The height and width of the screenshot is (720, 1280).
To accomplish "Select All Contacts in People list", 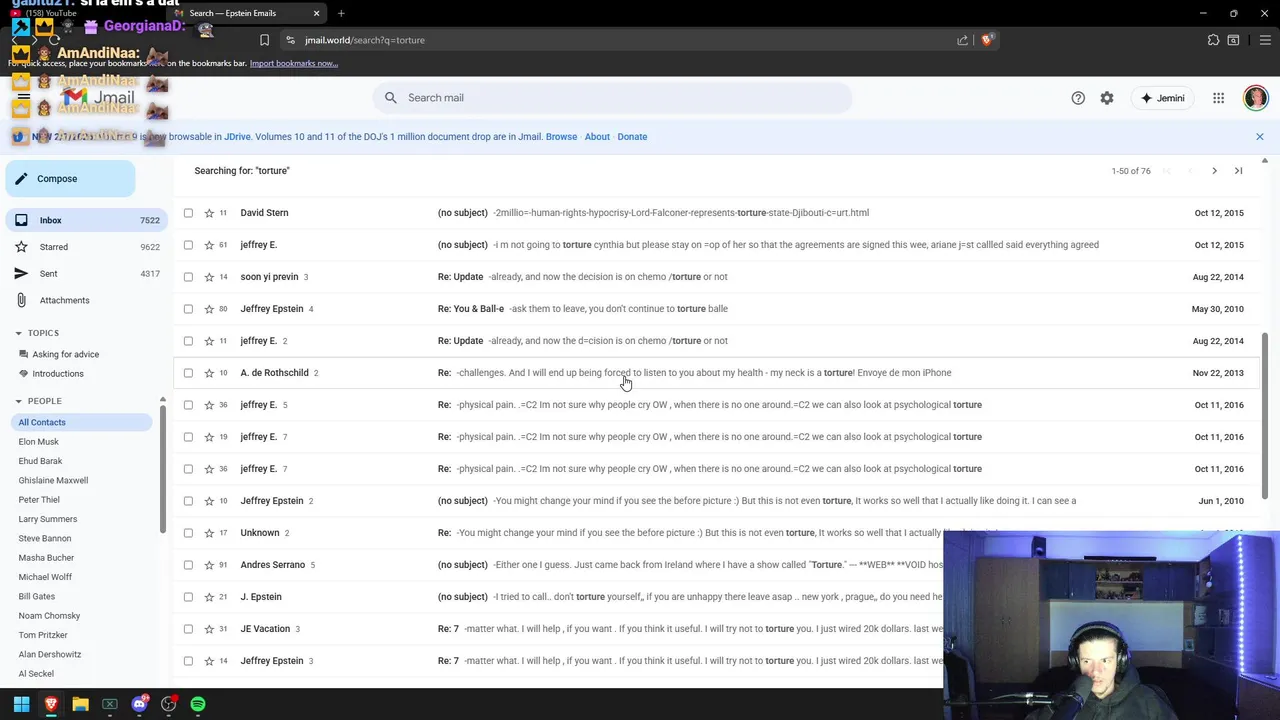I will [80, 422].
